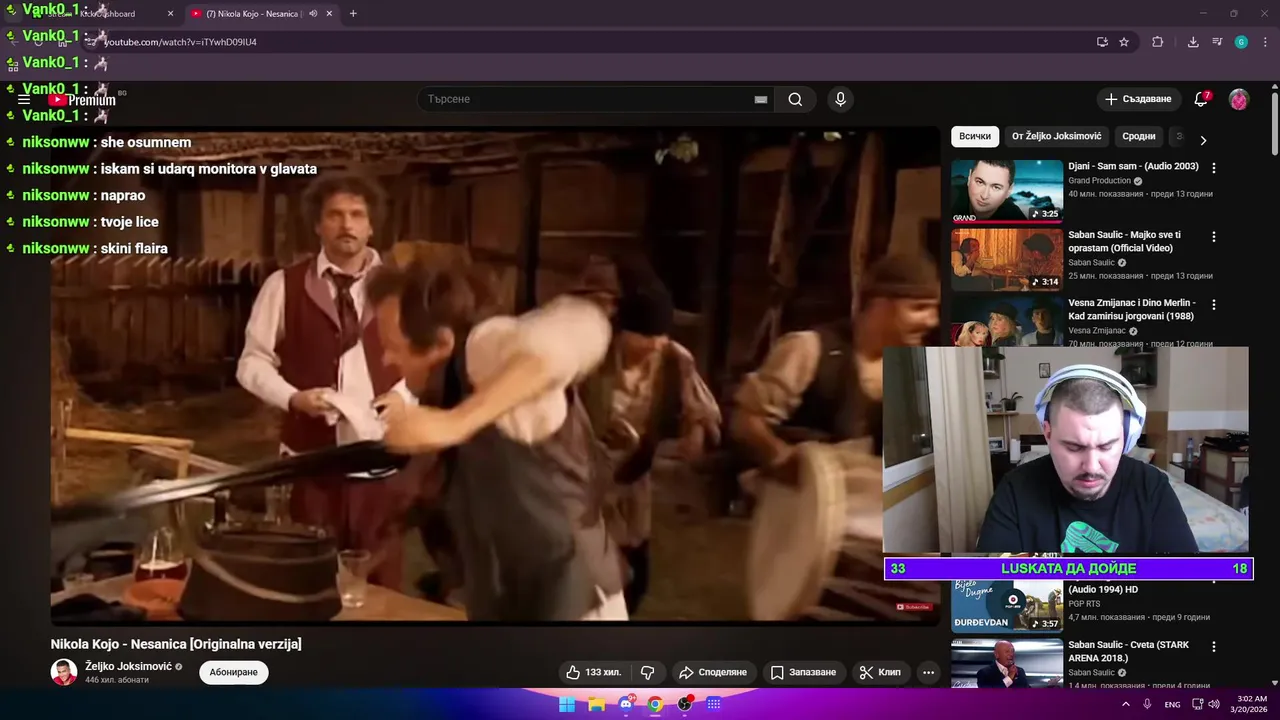Click the Клип clip button
The width and height of the screenshot is (1280, 720).
point(880,672)
